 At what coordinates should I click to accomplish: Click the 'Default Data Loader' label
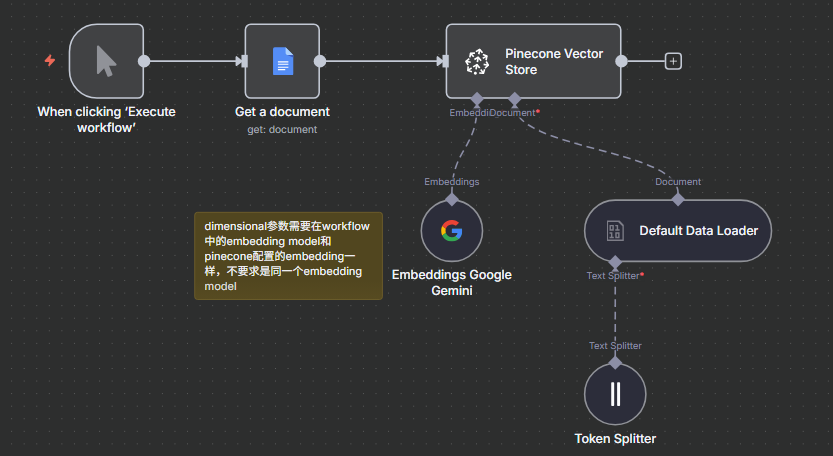pyautogui.click(x=699, y=231)
